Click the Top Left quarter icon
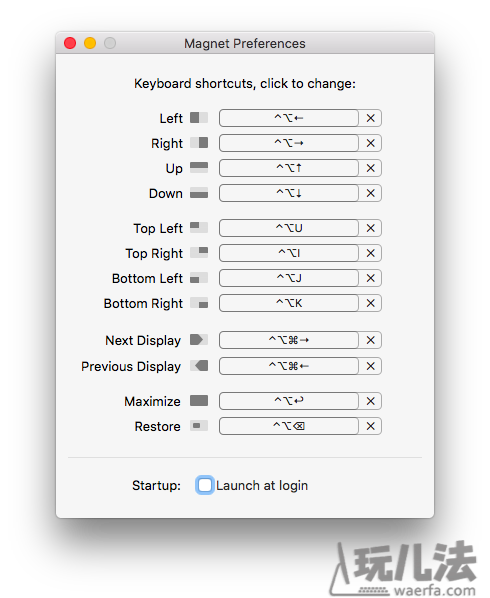The image size is (490, 598). click(x=199, y=228)
